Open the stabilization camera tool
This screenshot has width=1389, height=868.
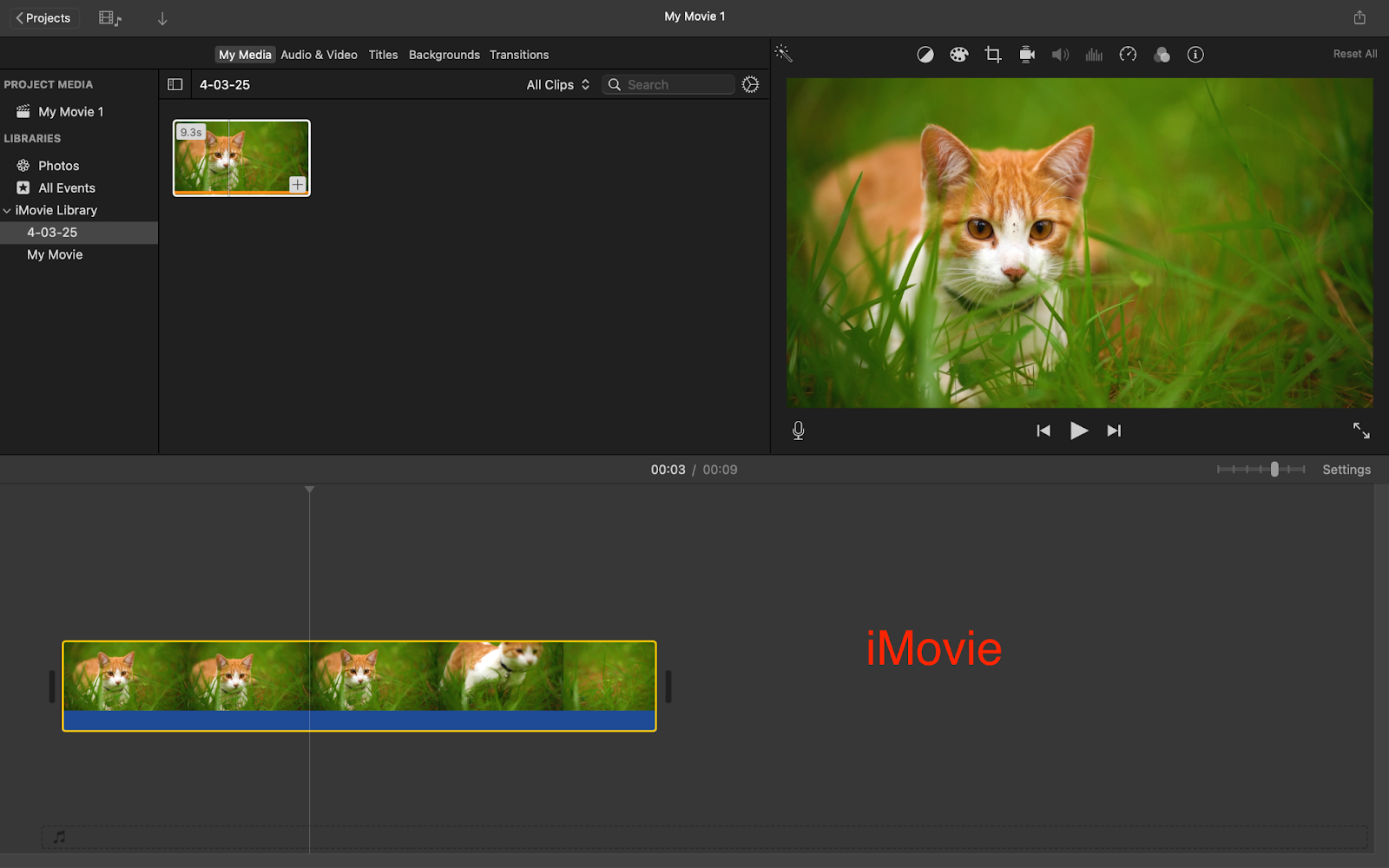(x=1027, y=55)
